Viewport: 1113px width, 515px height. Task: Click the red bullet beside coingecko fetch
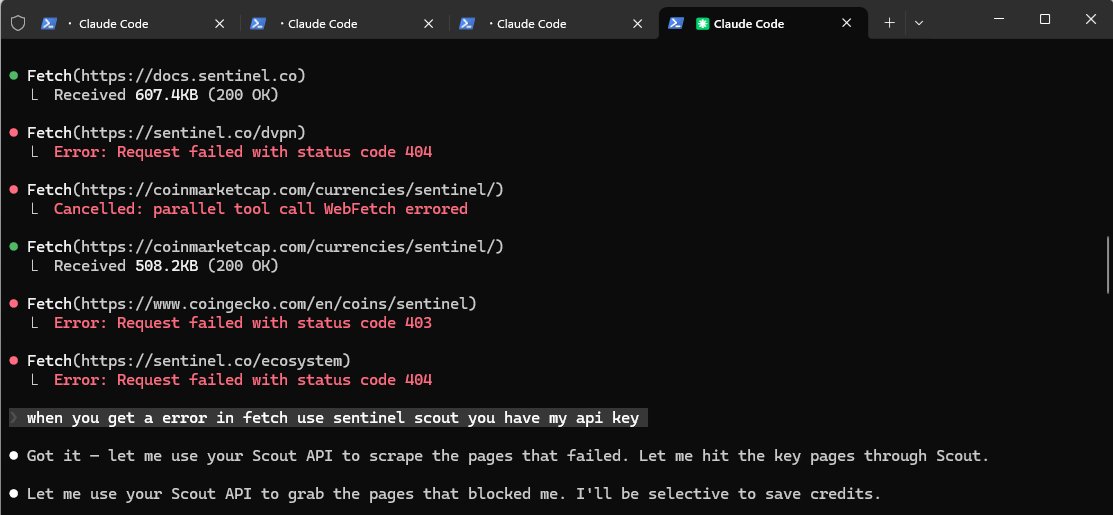point(13,304)
